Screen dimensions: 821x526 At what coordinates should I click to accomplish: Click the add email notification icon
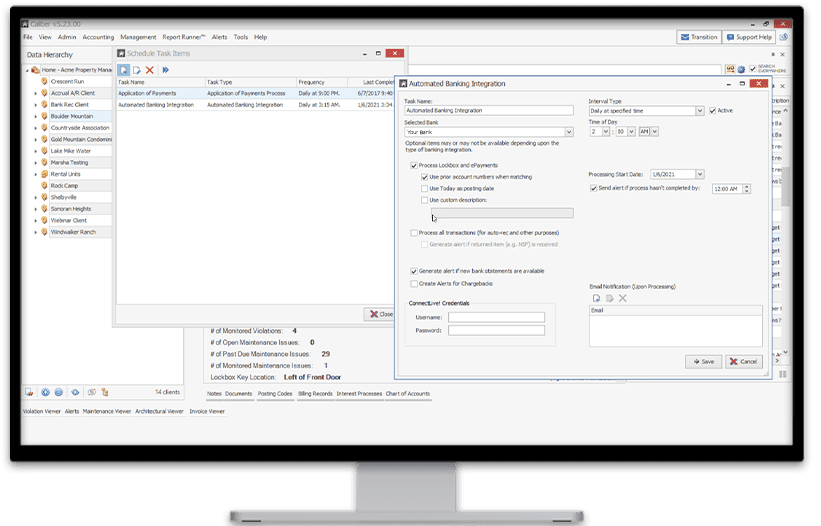596,297
